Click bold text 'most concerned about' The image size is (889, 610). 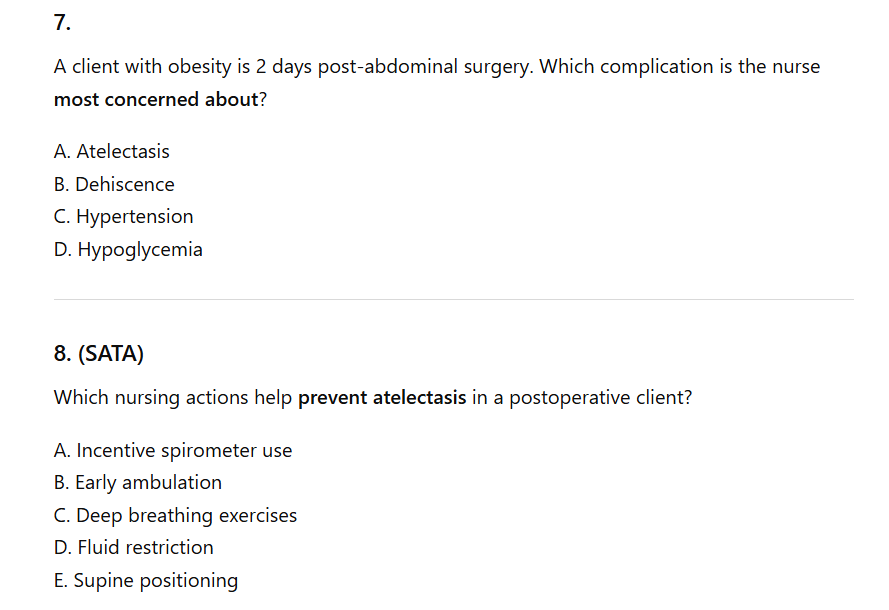(156, 100)
